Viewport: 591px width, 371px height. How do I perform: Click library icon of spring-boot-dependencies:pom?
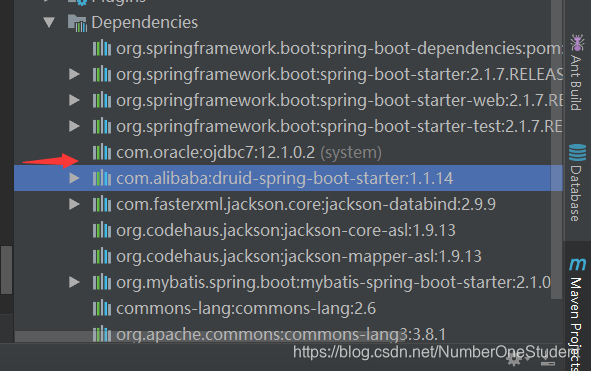(x=102, y=48)
